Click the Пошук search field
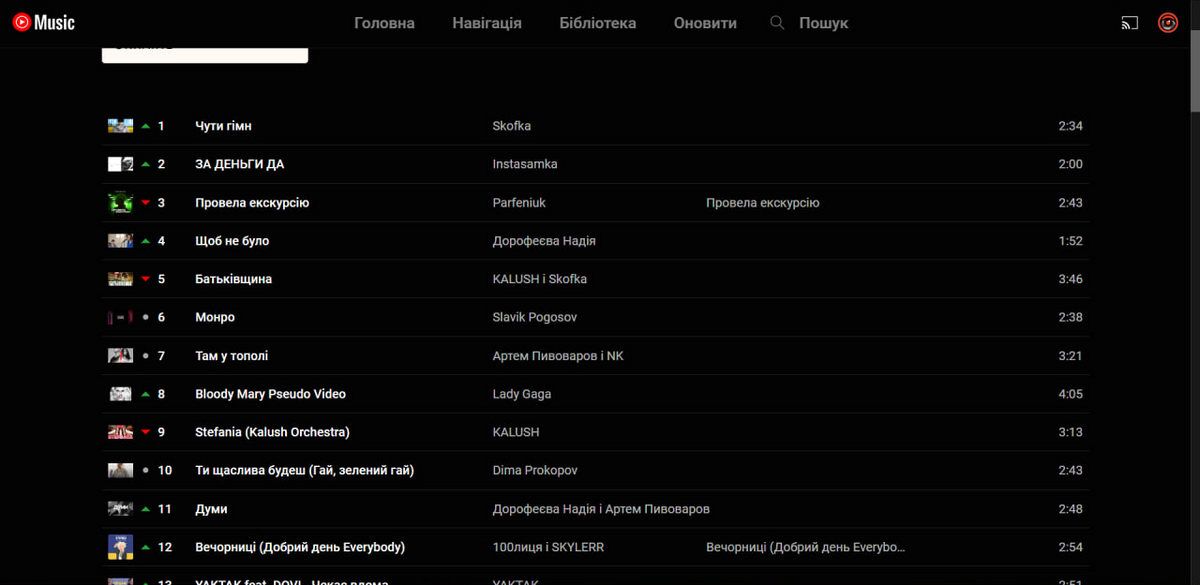Image resolution: width=1200 pixels, height=585 pixels. (x=823, y=23)
